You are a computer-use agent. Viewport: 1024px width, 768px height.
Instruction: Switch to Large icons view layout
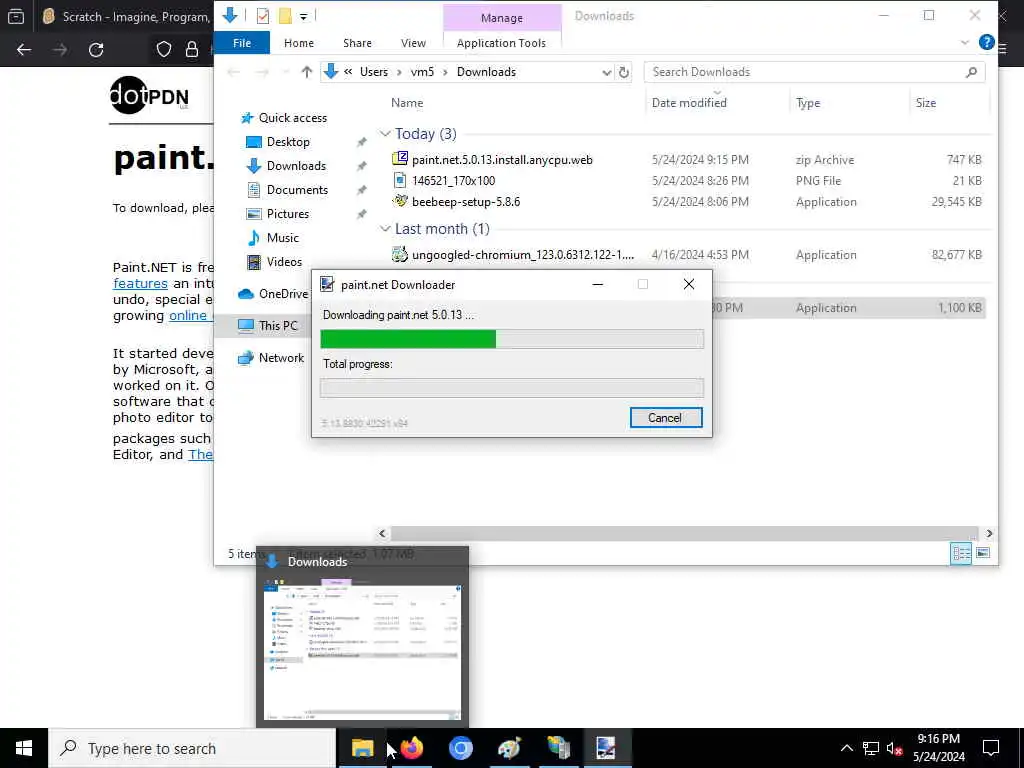[x=982, y=553]
